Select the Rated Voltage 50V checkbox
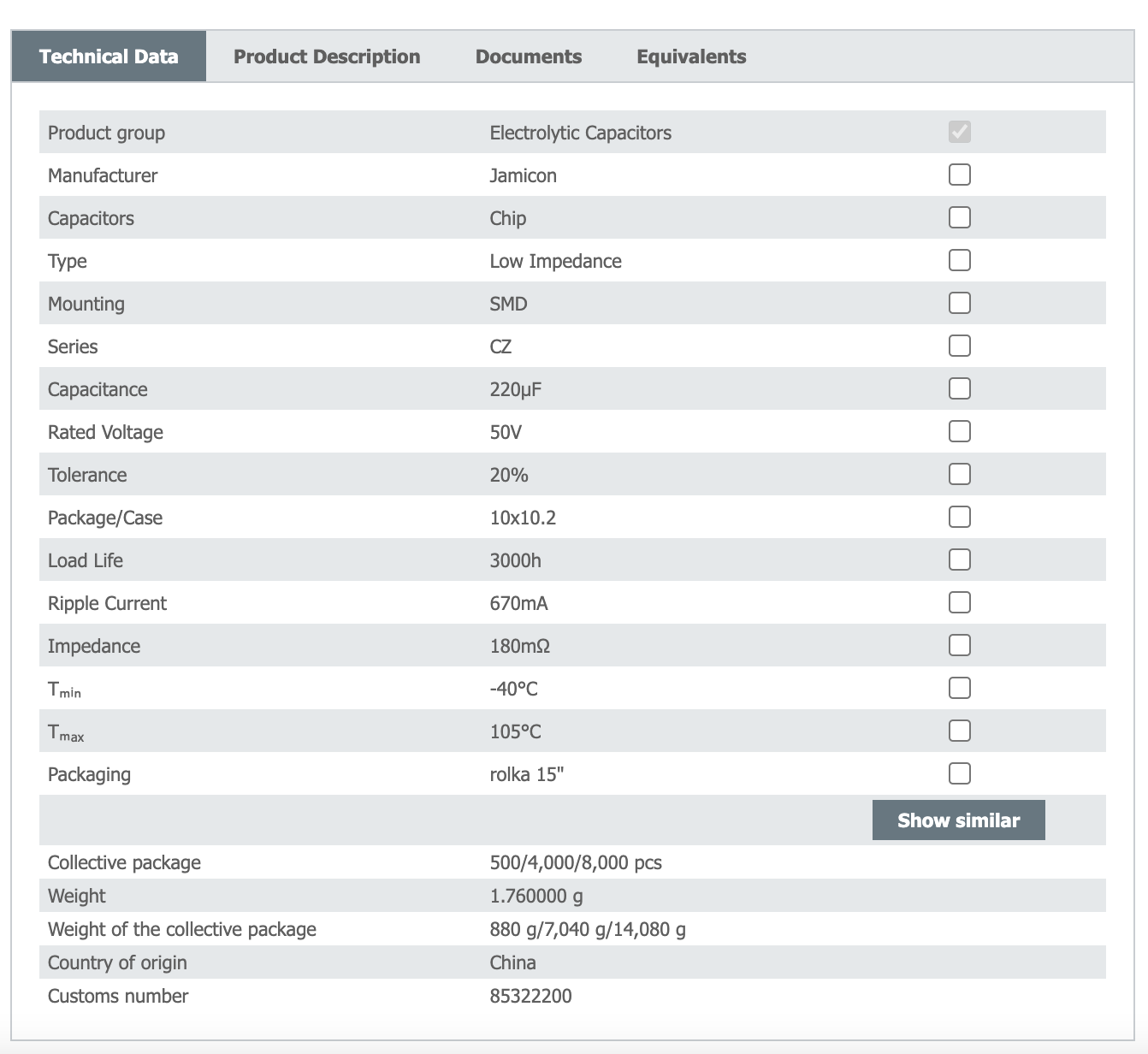 [960, 431]
